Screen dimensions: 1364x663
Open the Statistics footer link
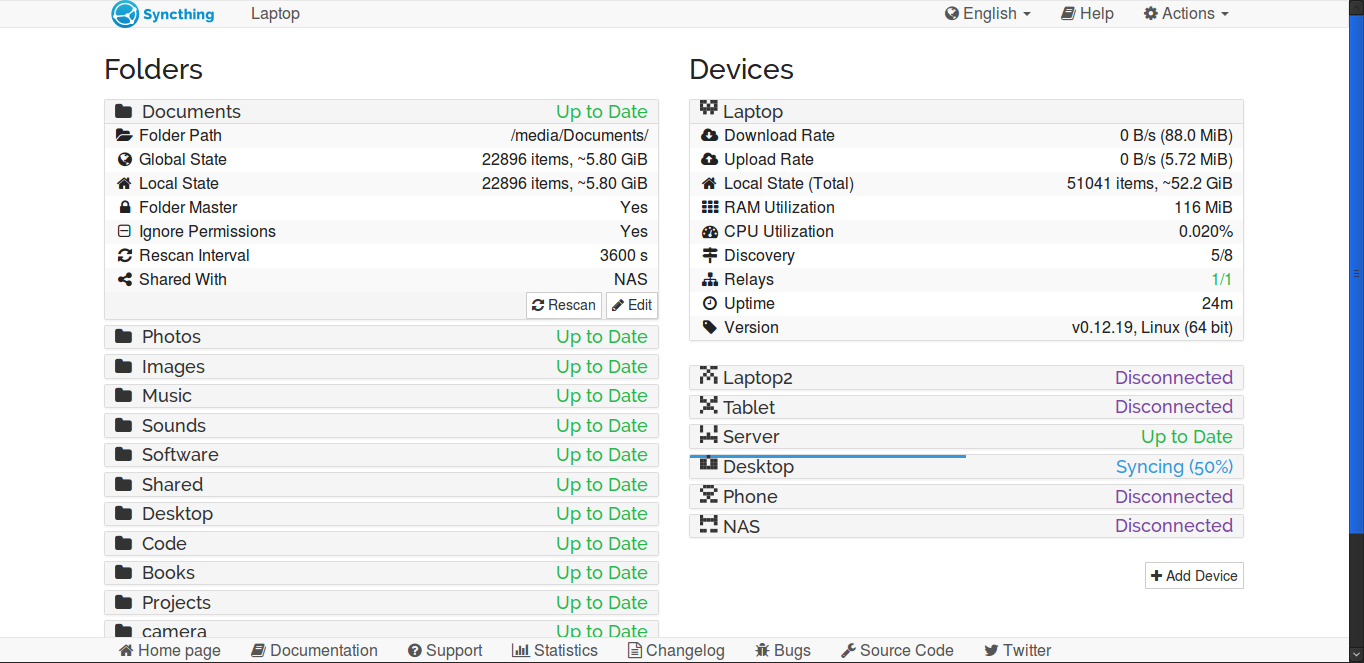pyautogui.click(x=555, y=650)
